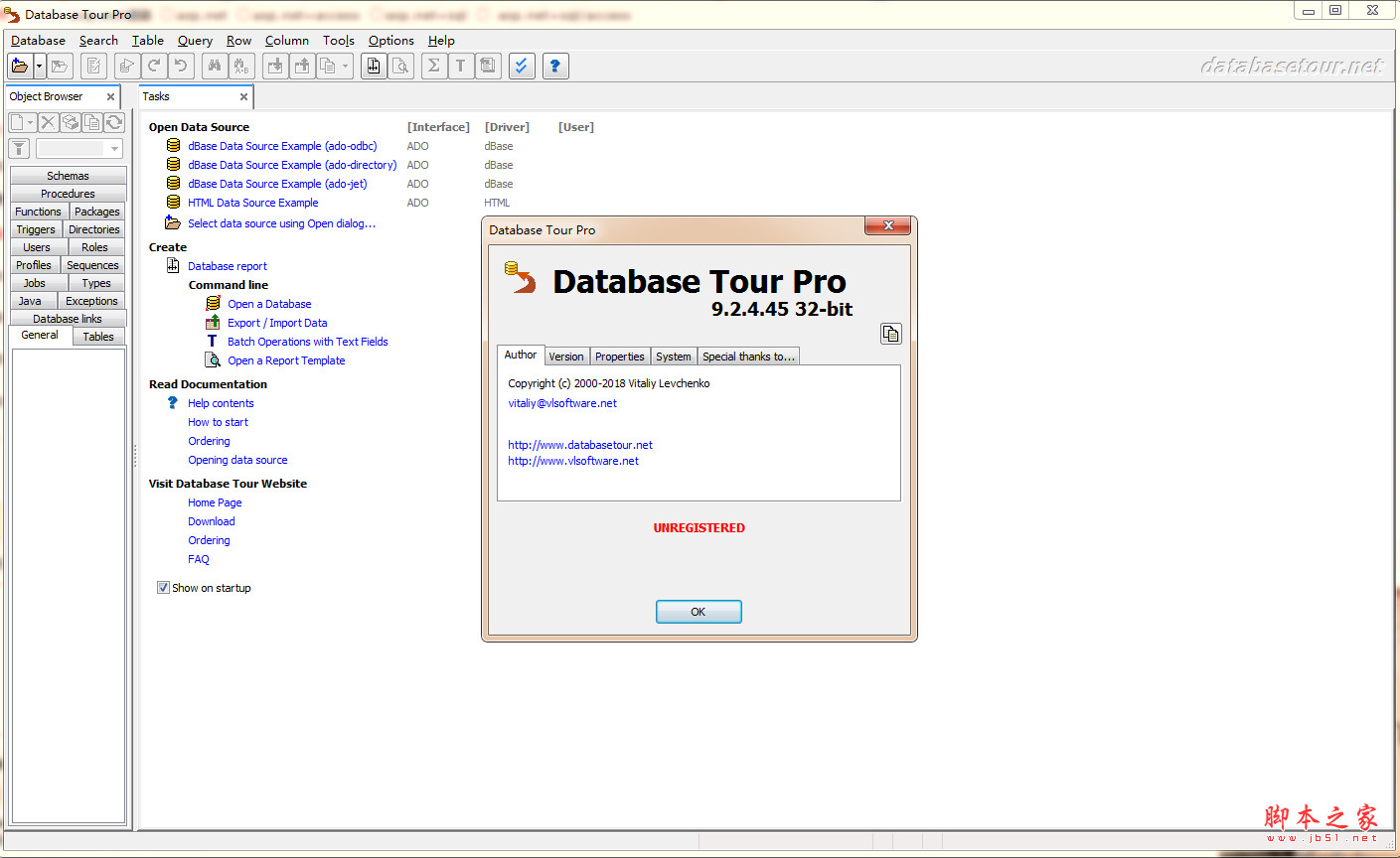Screen dimensions: 1400x858
Task: Click the copy pages toolbar icon
Action: click(x=328, y=67)
